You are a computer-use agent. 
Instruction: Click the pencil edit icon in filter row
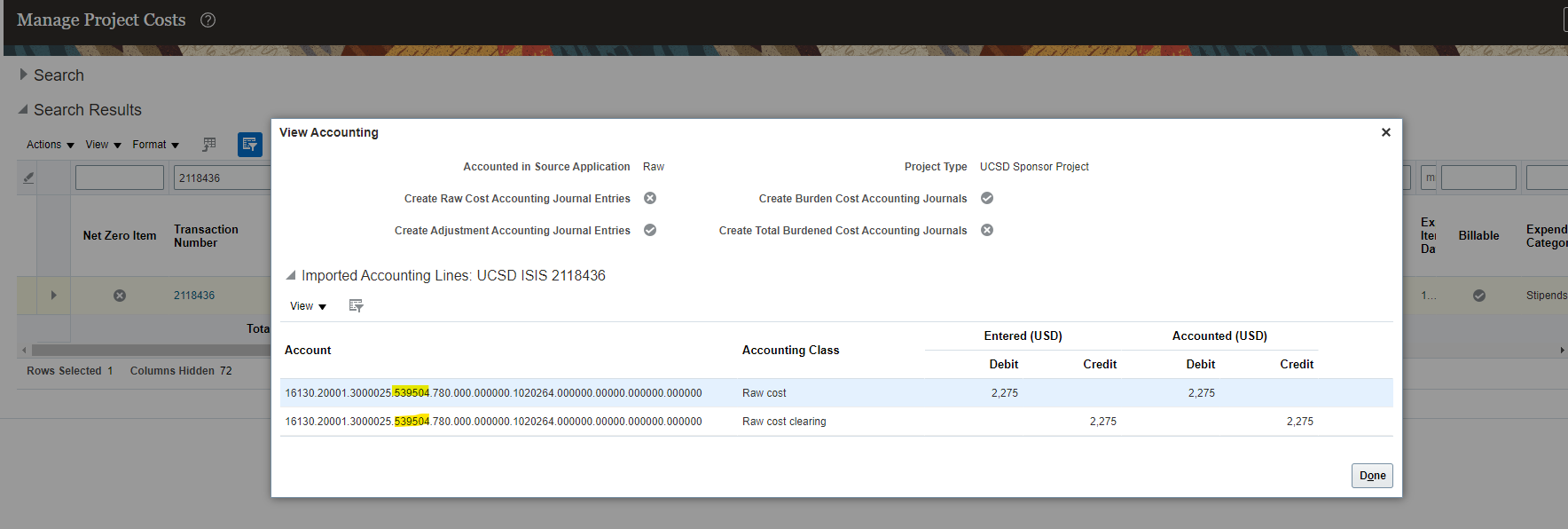click(x=28, y=178)
